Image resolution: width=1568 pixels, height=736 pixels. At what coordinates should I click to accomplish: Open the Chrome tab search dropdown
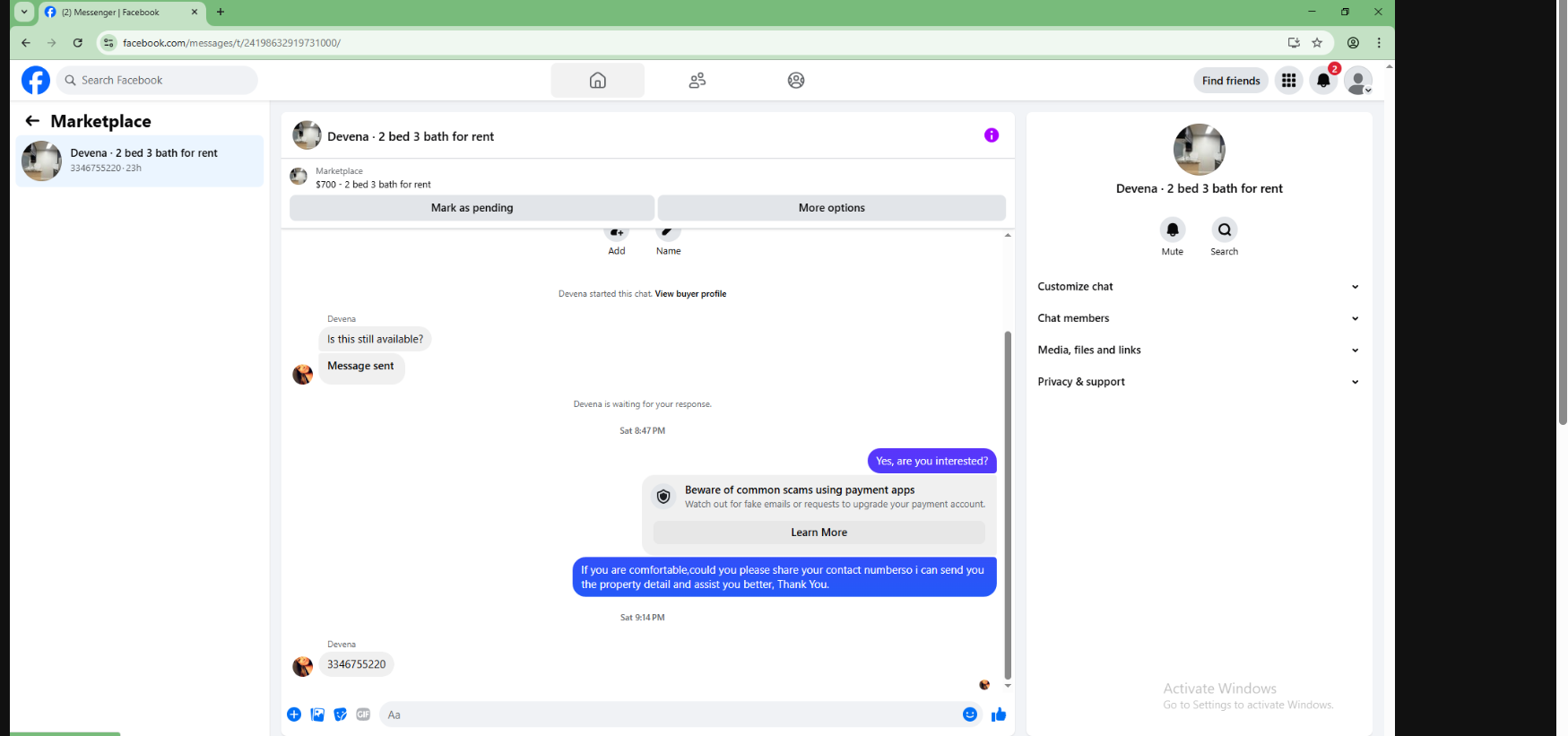[x=24, y=12]
